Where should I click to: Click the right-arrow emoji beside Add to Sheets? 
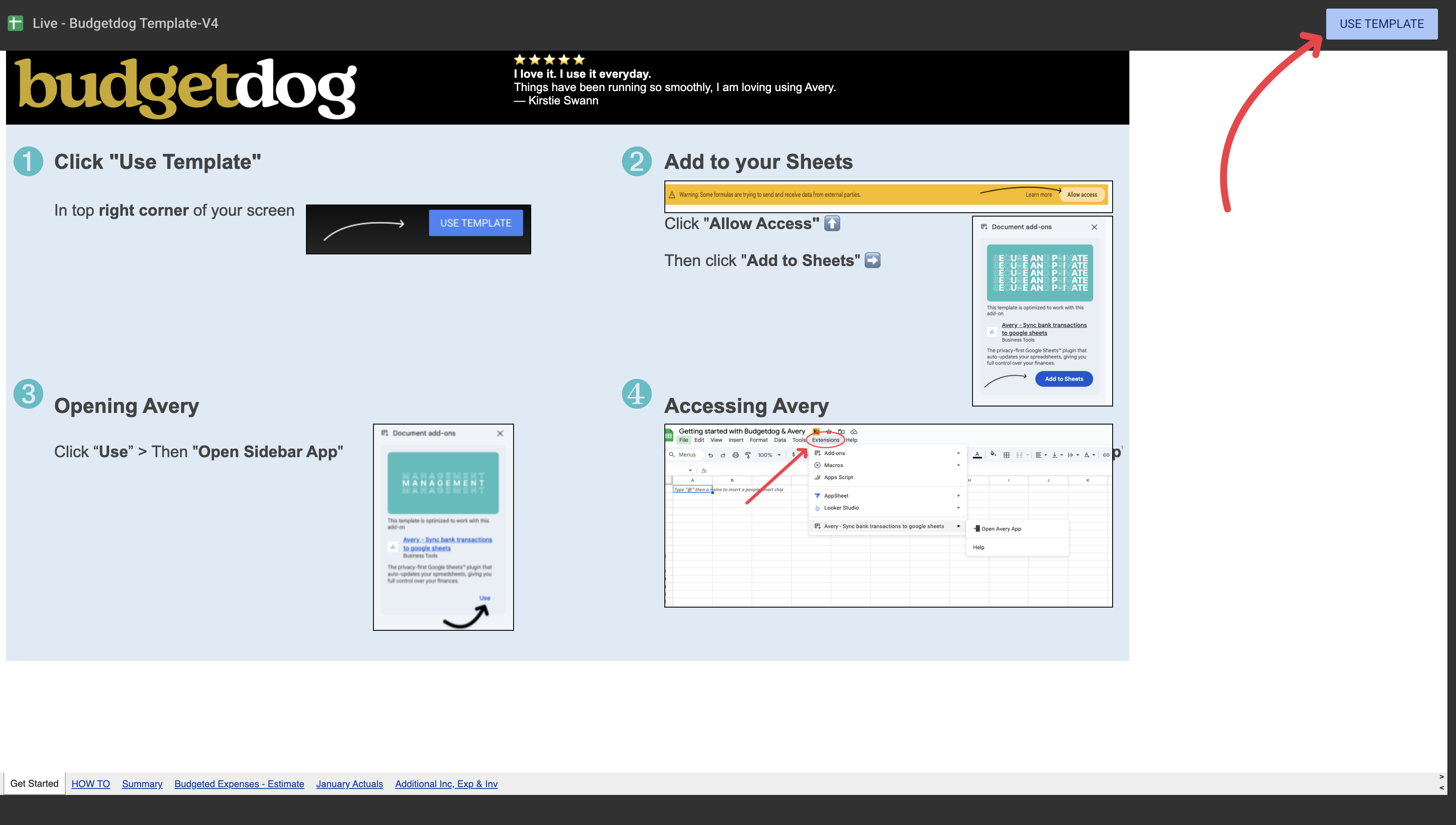pos(872,260)
